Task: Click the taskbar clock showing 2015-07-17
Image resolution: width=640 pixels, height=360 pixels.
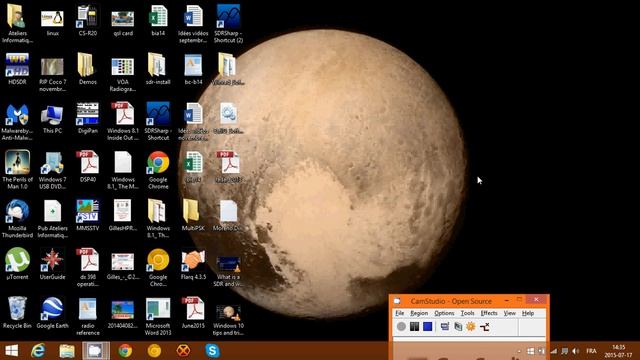Action: (618, 351)
